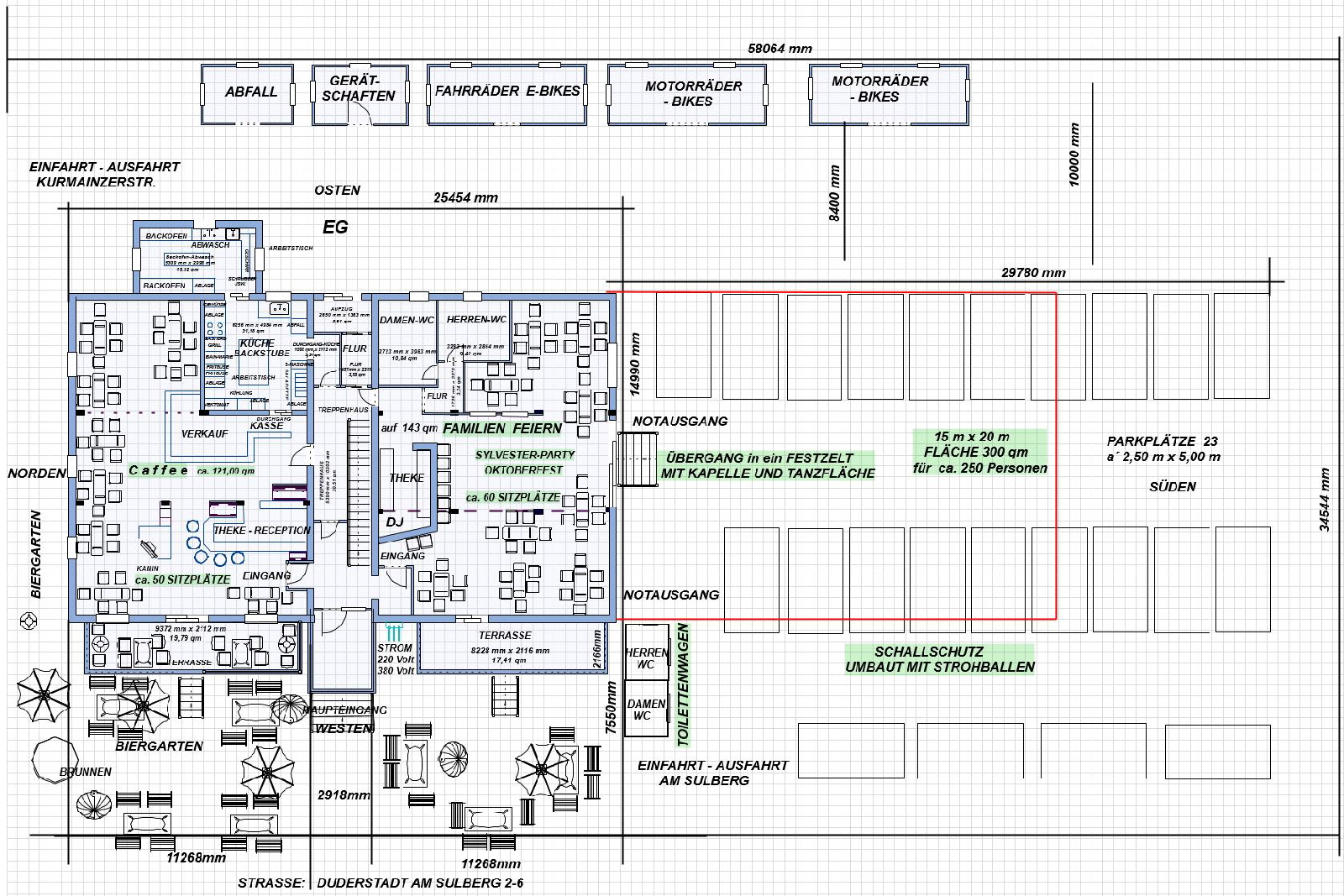This screenshot has height=896, width=1344.
Task: Click the staircase symbol in the TREPPENHAUS
Action: point(360,495)
